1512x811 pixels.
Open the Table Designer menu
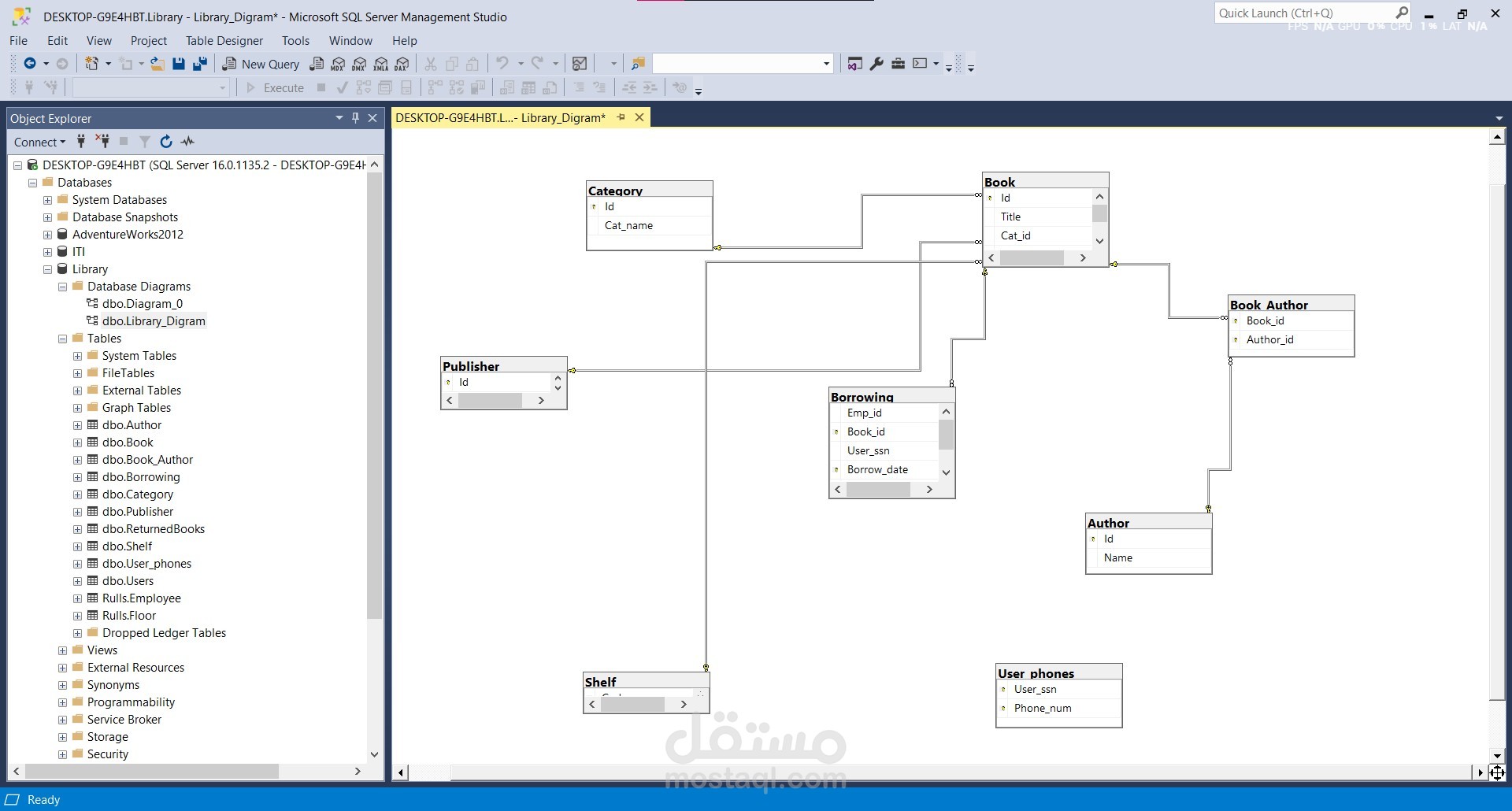point(224,40)
